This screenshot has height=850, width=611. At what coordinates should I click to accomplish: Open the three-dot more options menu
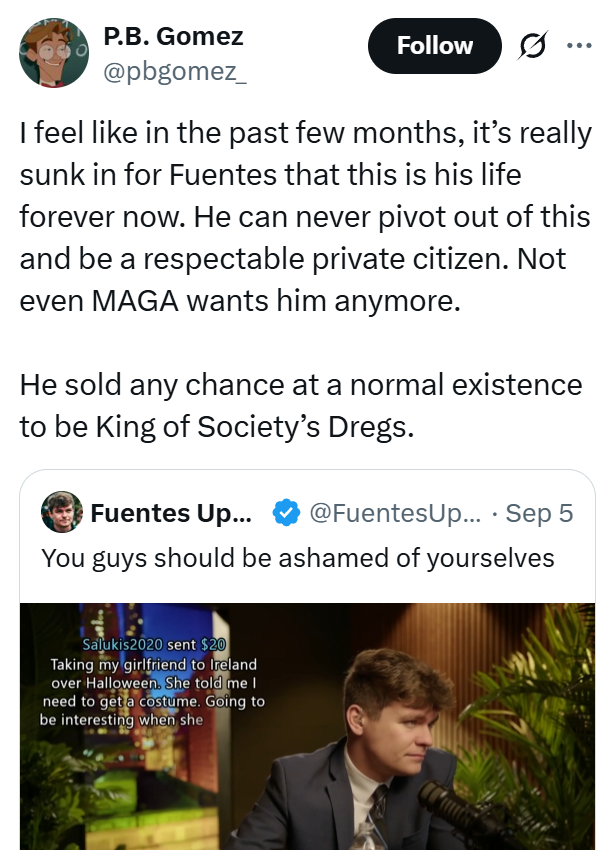pyautogui.click(x=579, y=45)
